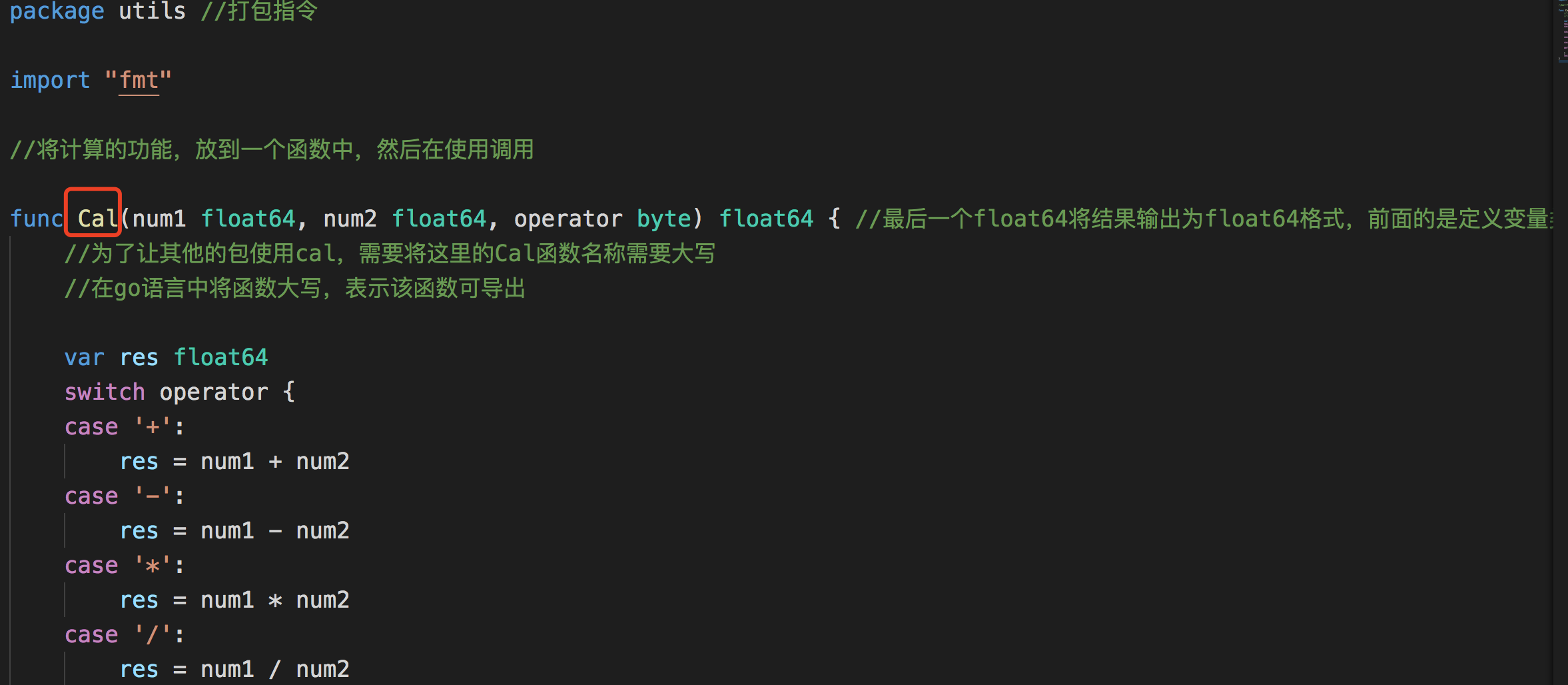Click the float64 return type before the brace

click(766, 219)
